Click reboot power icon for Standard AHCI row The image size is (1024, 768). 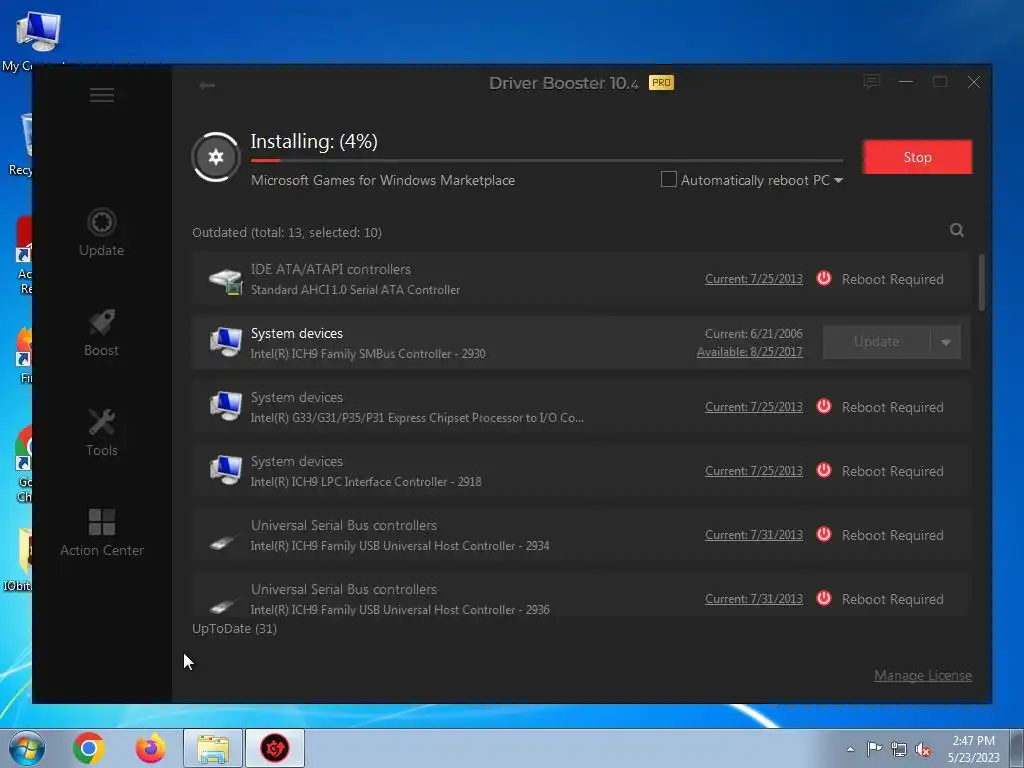[x=824, y=278]
